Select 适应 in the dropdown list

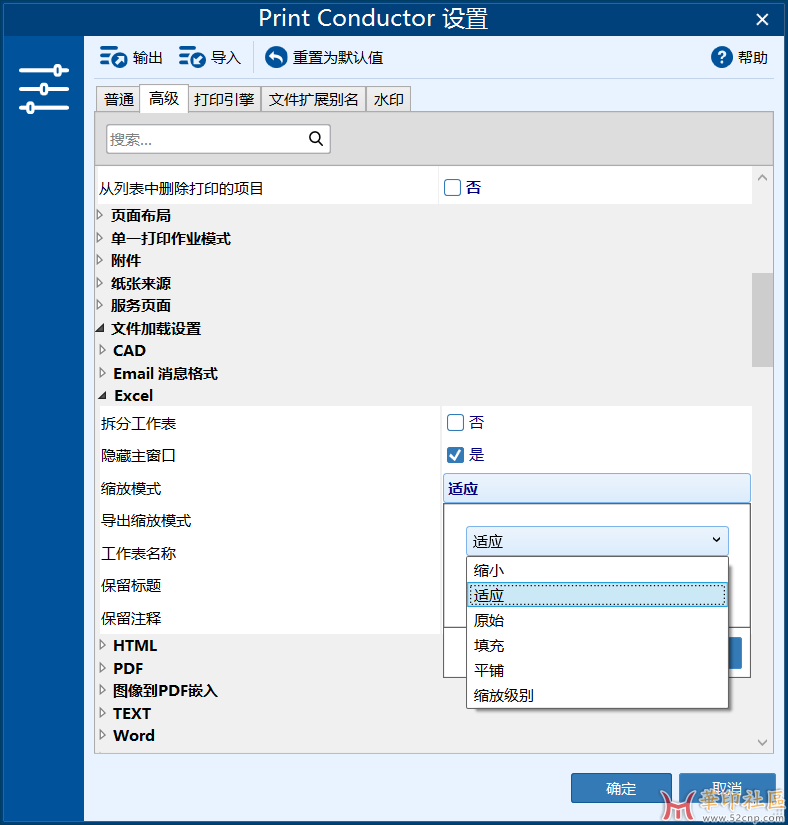click(x=597, y=595)
